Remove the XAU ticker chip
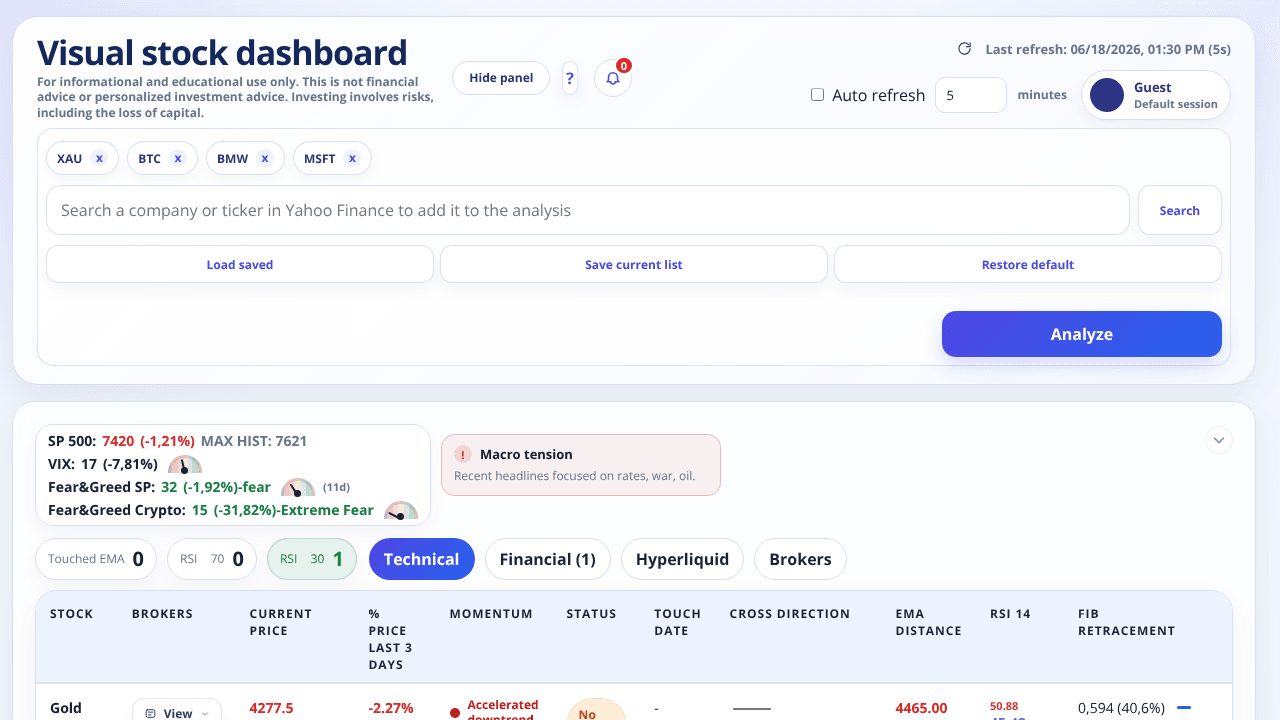The width and height of the screenshot is (1280, 720). (99, 158)
